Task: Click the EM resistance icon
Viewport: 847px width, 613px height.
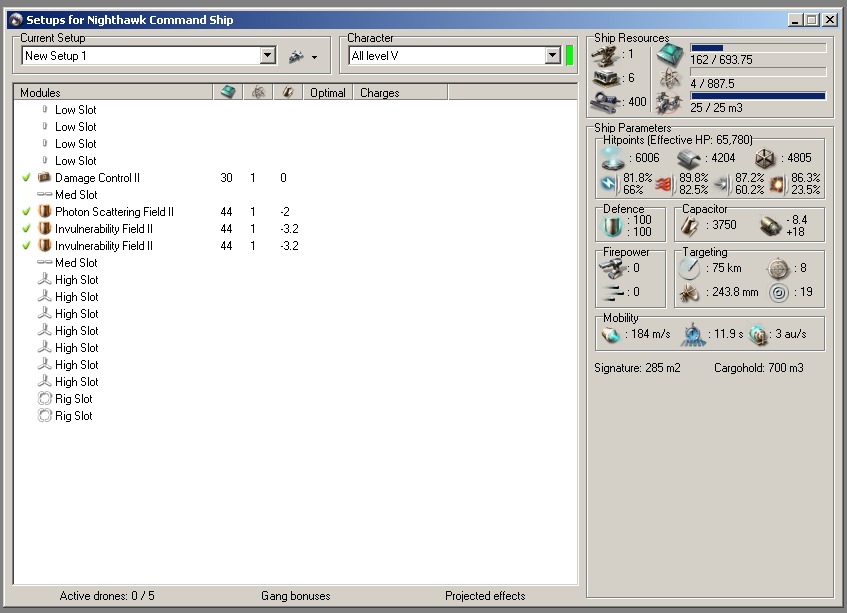Action: click(x=609, y=184)
